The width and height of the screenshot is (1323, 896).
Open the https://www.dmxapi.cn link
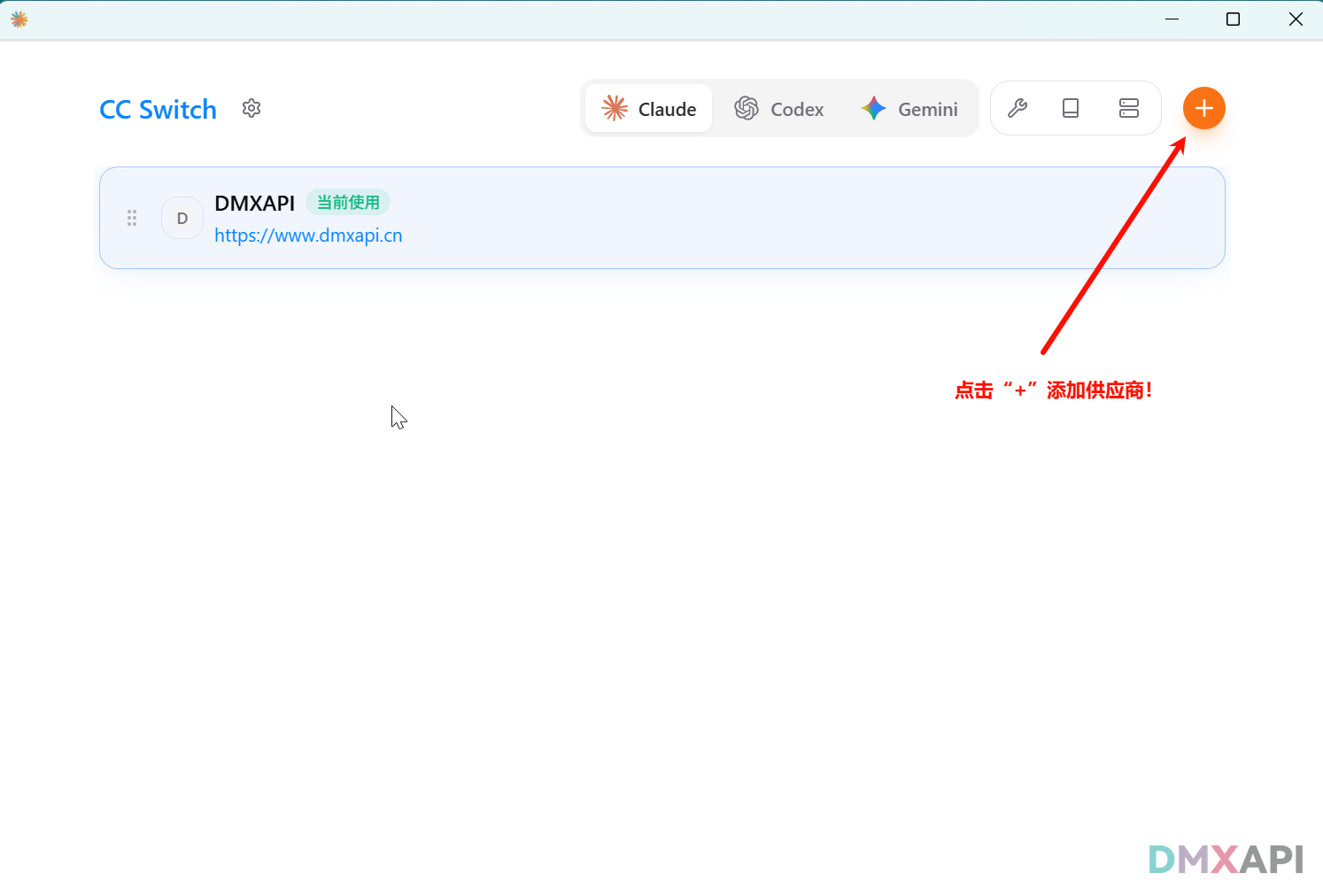coord(308,236)
